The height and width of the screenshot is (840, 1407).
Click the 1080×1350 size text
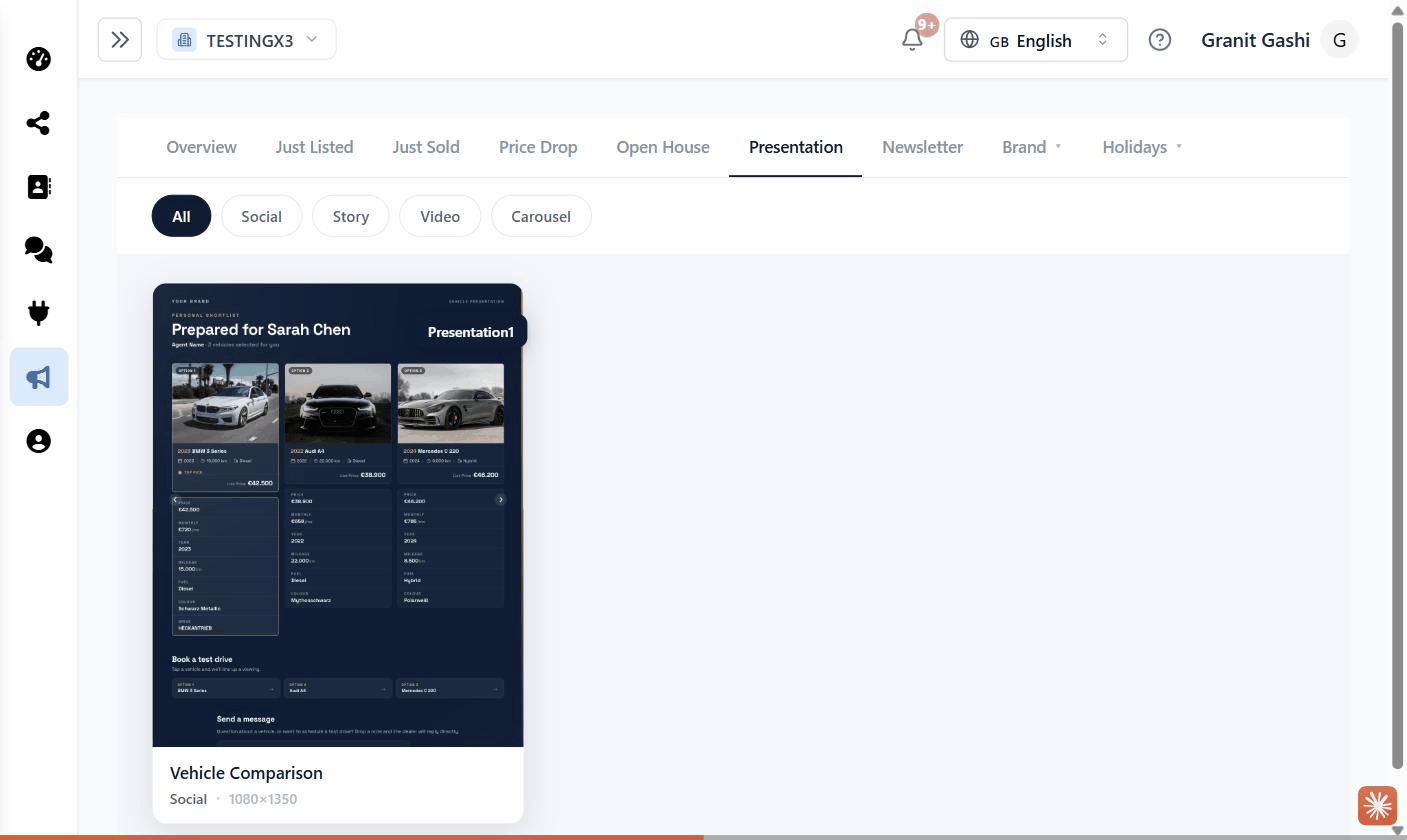click(x=263, y=799)
